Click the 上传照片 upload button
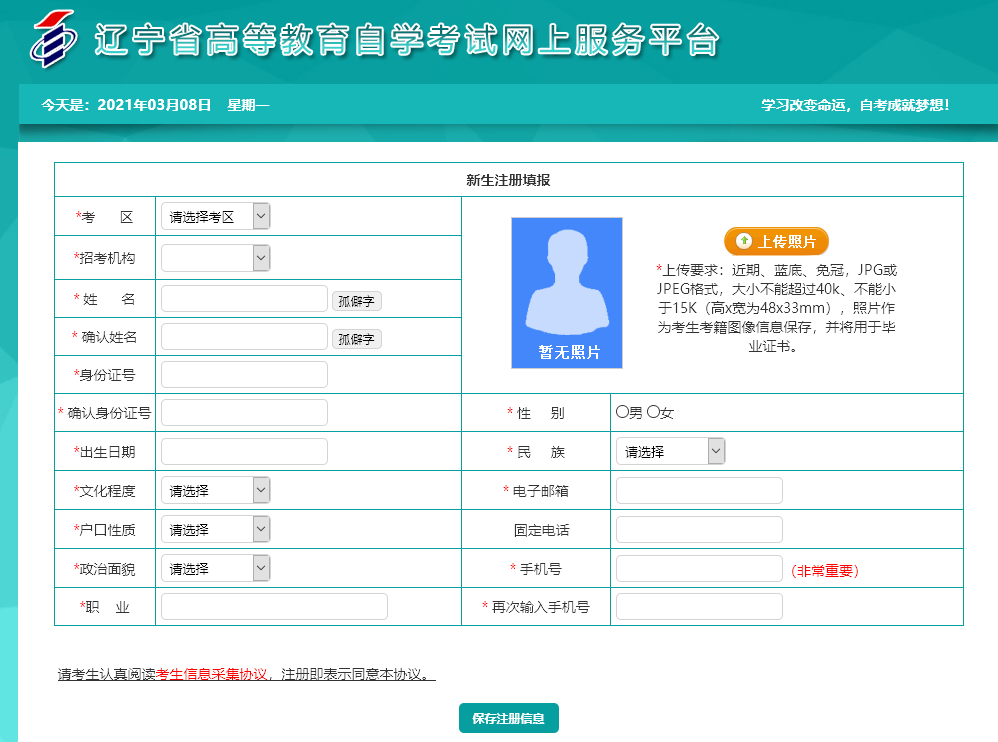998x742 pixels. point(779,241)
